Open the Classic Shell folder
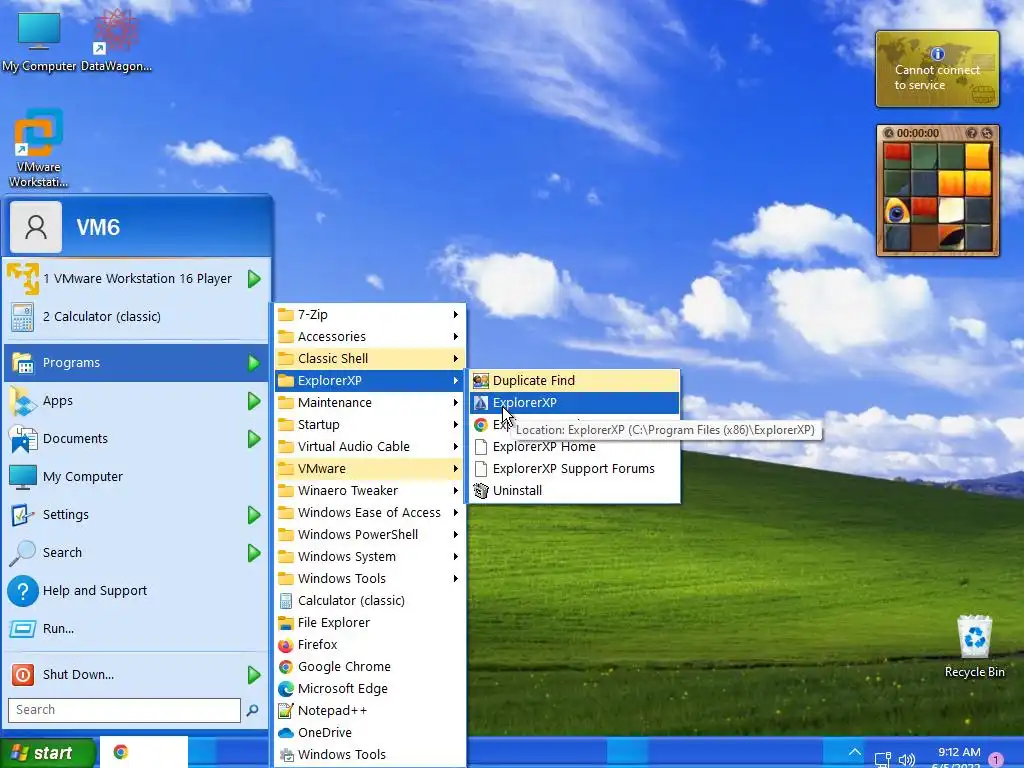Image resolution: width=1024 pixels, height=768 pixels. point(370,359)
